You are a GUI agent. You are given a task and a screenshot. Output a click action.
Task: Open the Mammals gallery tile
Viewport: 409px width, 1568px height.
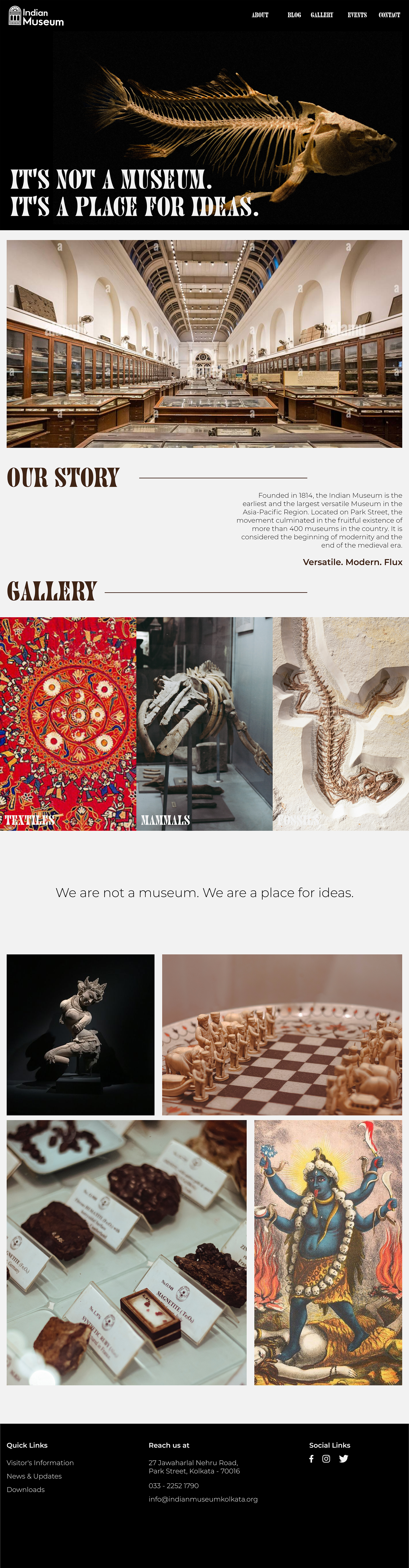(x=204, y=724)
